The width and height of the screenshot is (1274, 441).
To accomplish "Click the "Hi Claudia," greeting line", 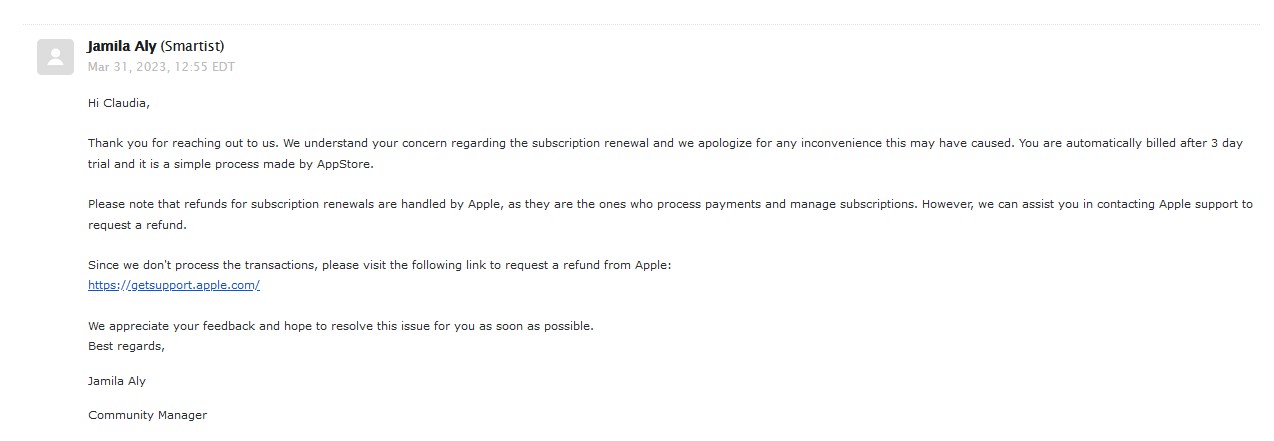I will pos(119,102).
